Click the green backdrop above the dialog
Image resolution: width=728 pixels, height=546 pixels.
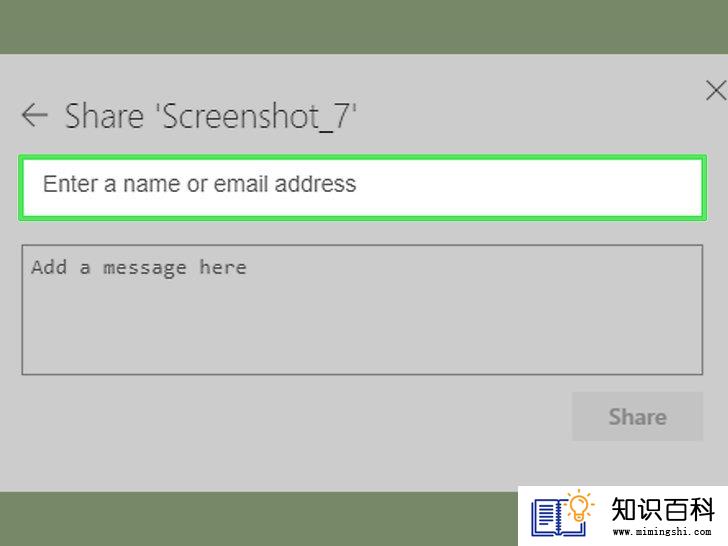tap(364, 26)
